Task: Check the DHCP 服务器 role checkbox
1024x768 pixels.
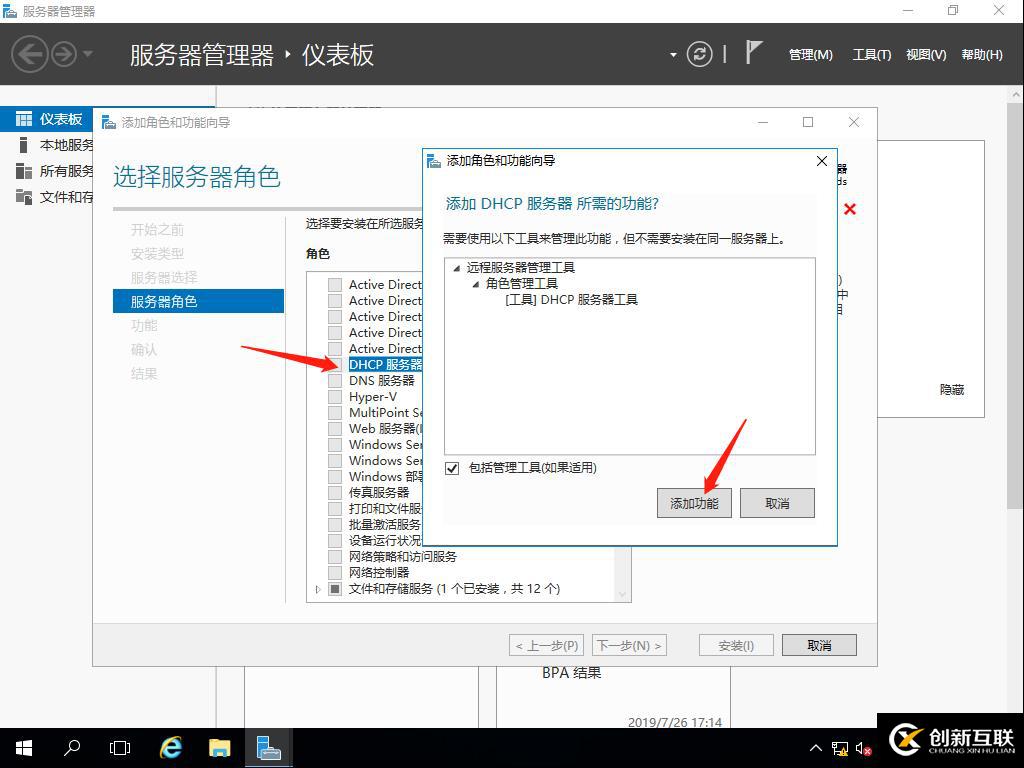Action: 334,364
